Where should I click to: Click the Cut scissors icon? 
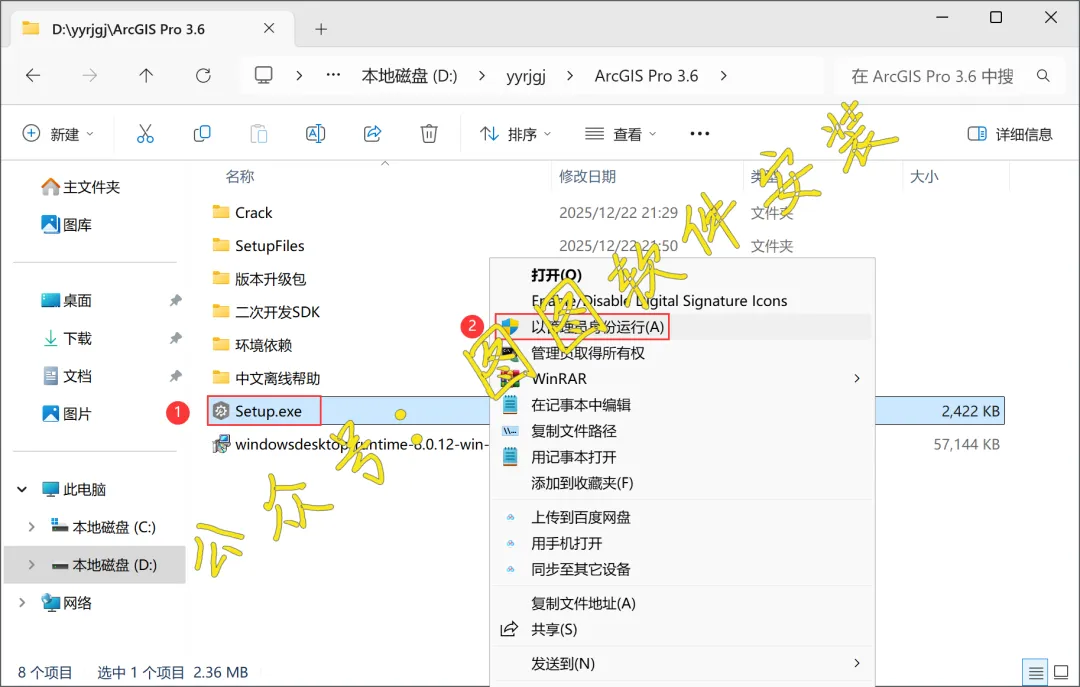[x=145, y=134]
